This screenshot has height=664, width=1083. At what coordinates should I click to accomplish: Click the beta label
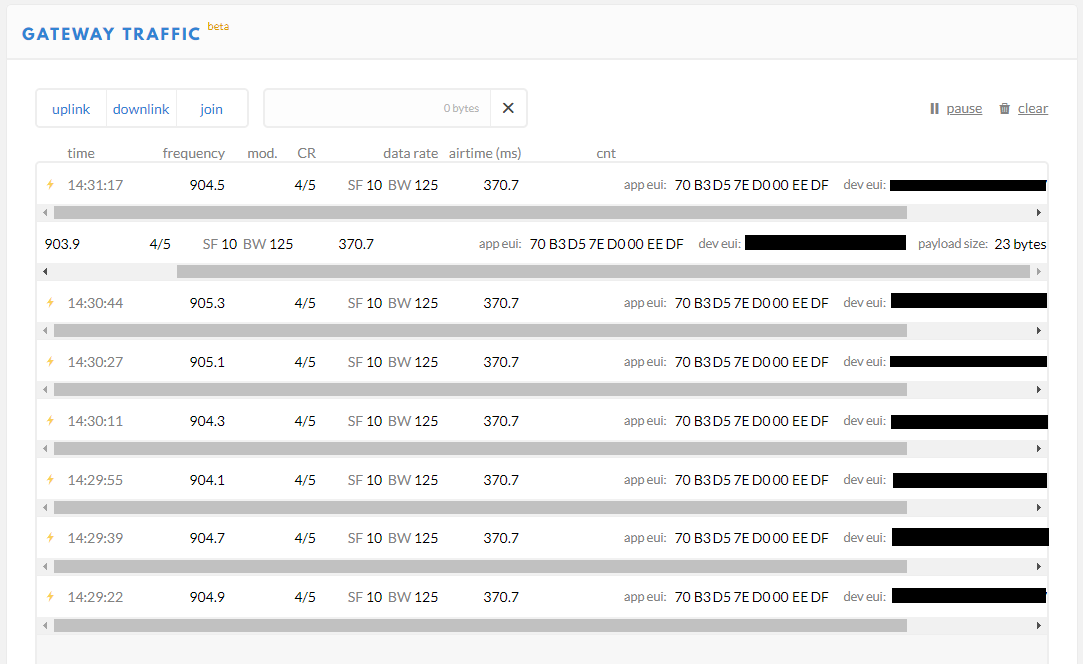pos(218,26)
